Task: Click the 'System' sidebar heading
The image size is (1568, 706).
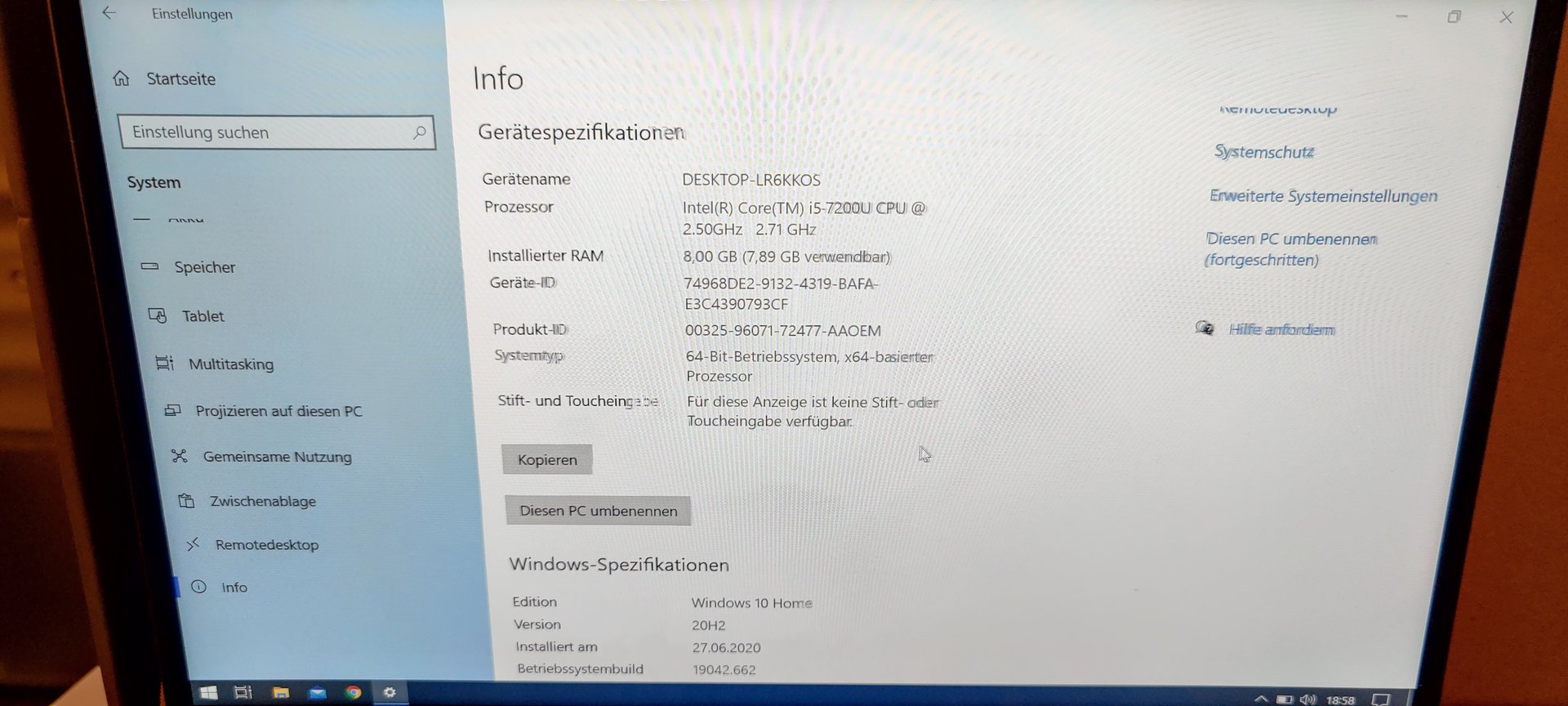Action: 154,182
